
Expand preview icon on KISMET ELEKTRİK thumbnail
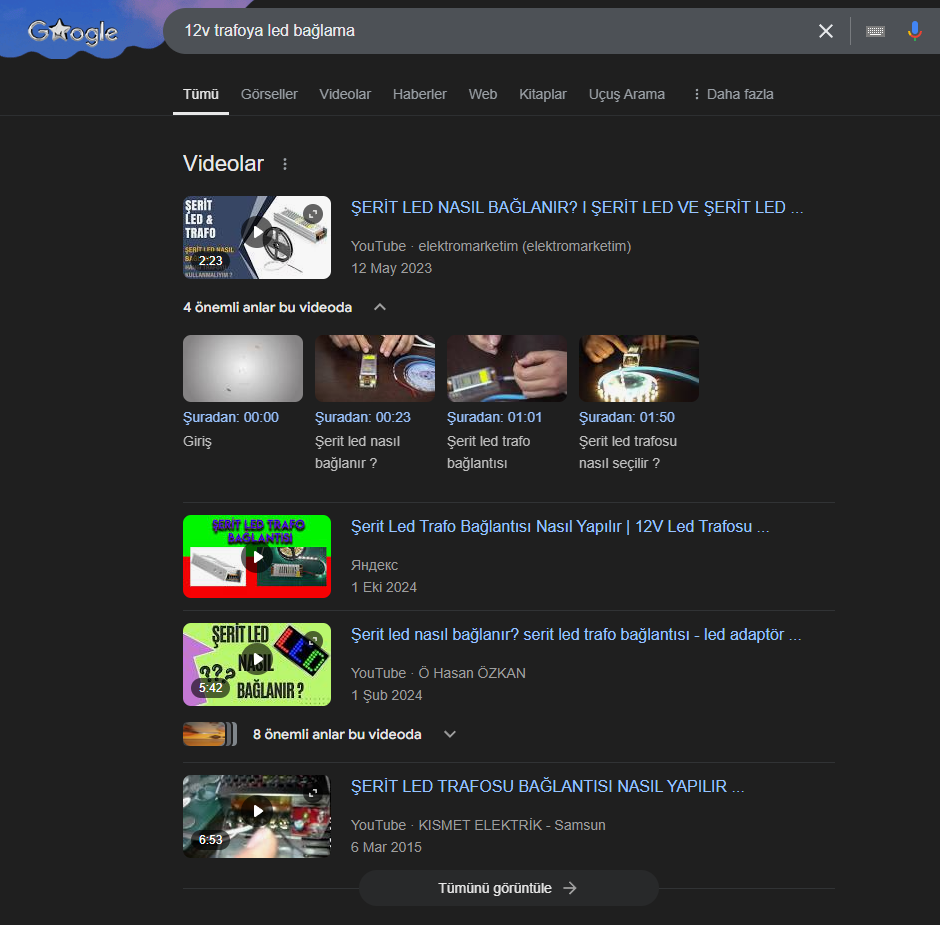tap(313, 793)
